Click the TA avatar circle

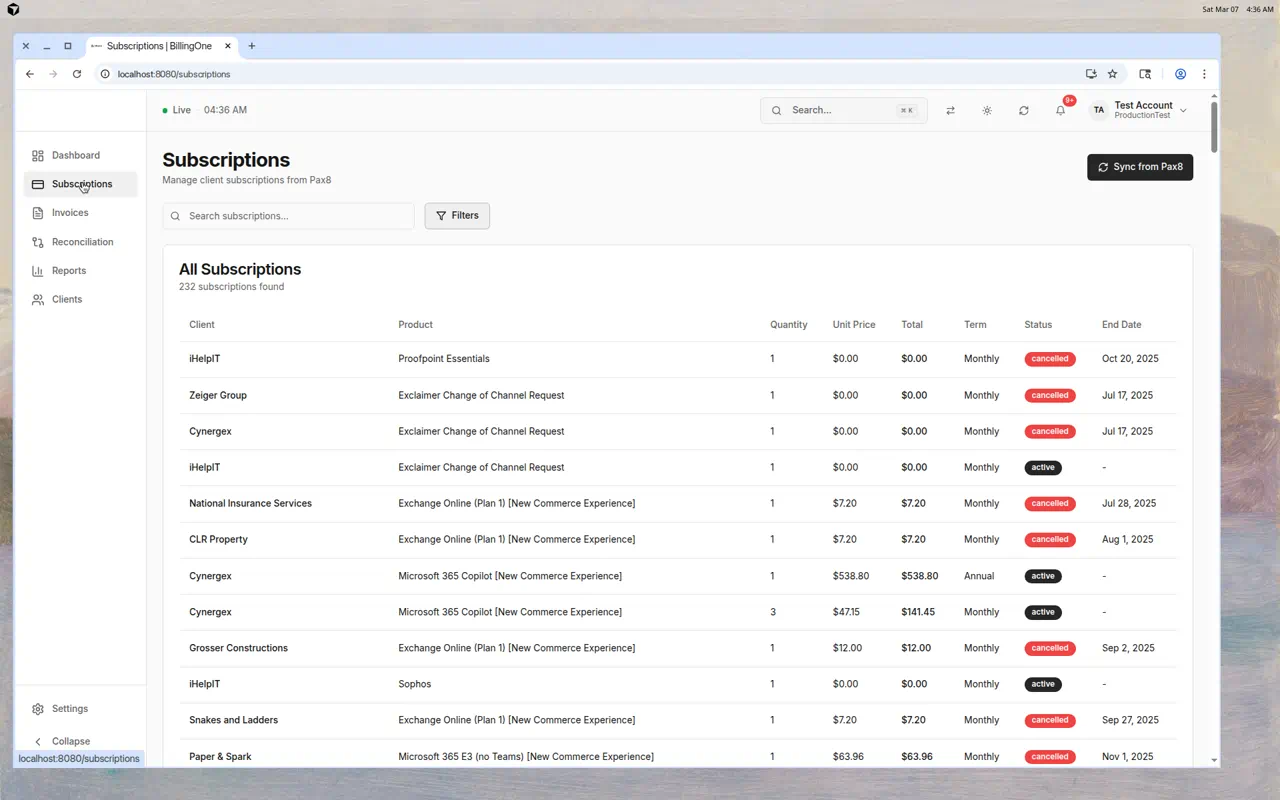1099,111
